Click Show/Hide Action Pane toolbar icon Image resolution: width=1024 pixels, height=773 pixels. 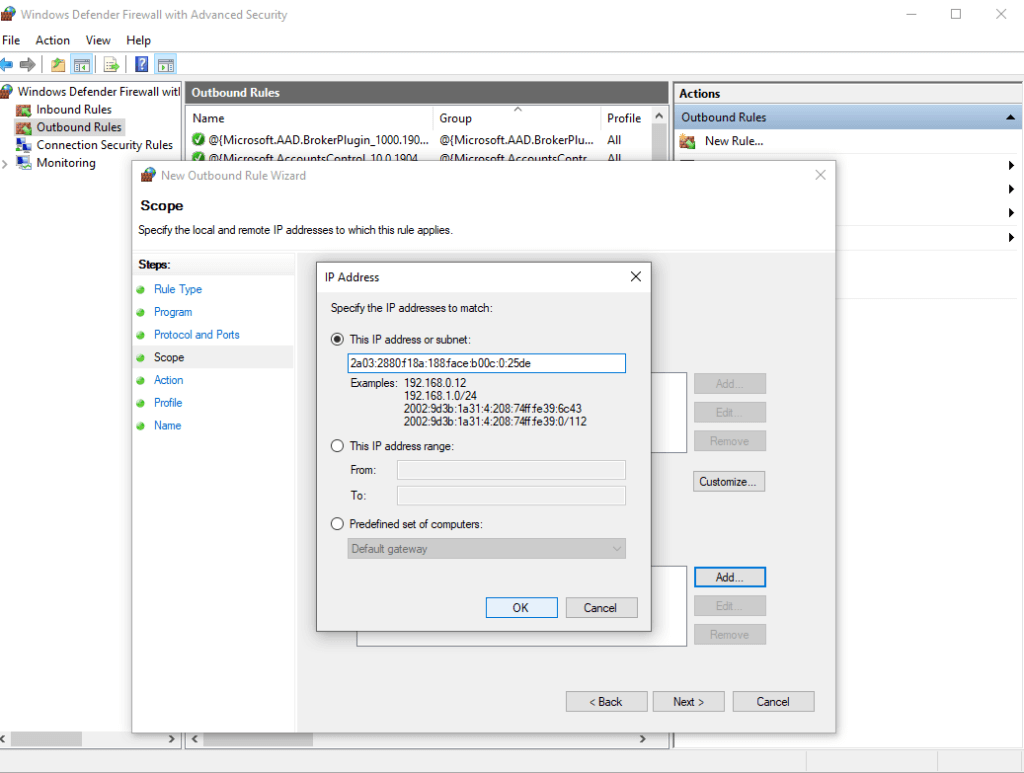166,65
